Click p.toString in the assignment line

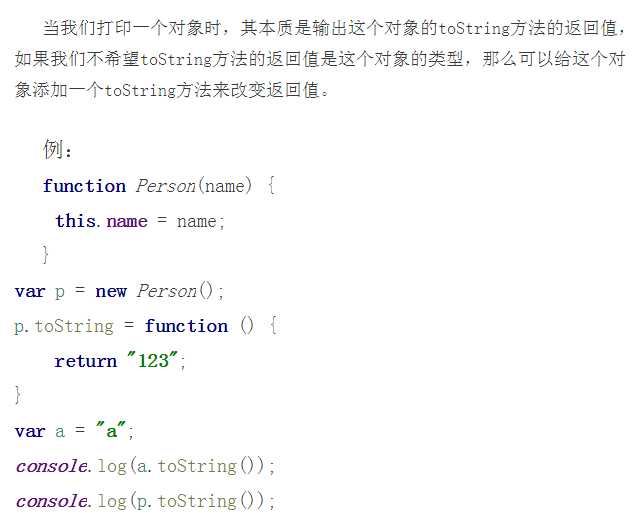(x=64, y=326)
